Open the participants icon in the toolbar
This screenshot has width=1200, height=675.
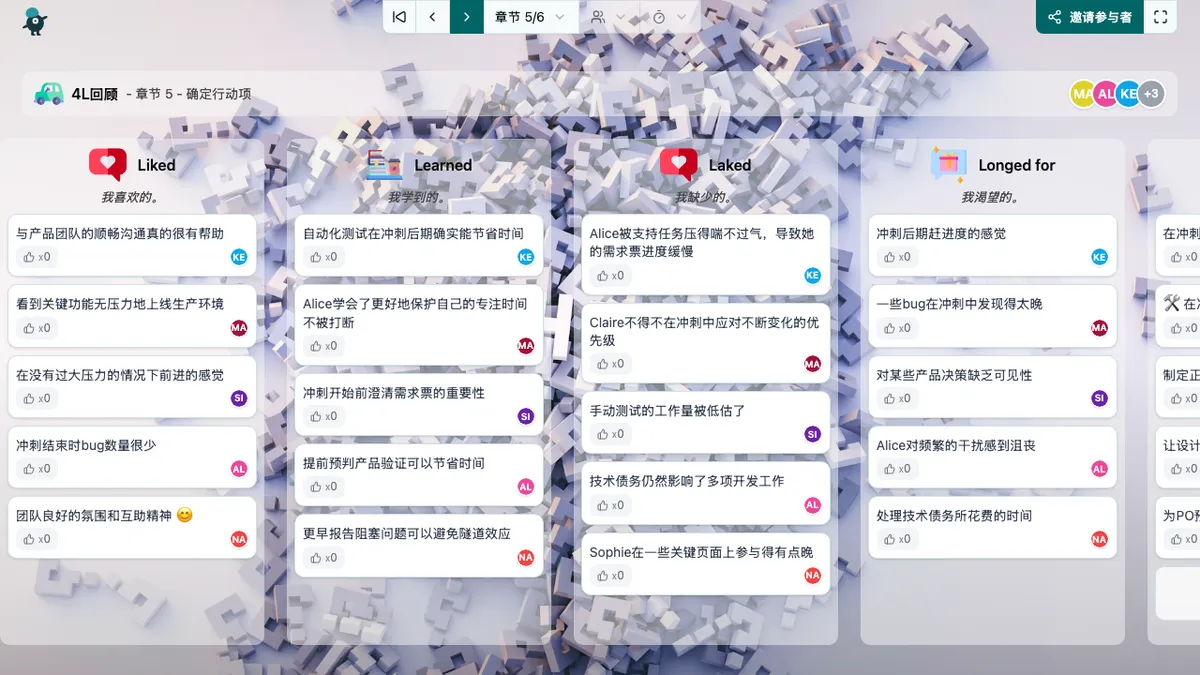[597, 17]
